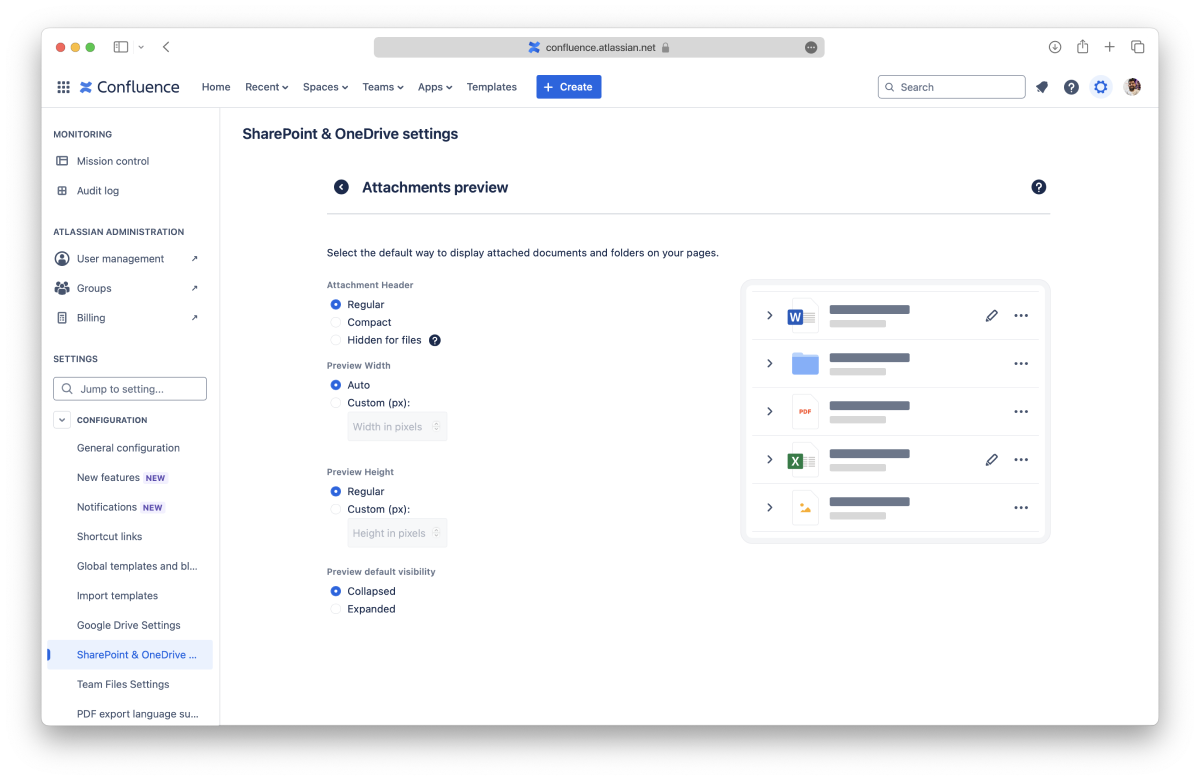Screen dimensions: 1200x781
Task: Open the three-dot menu on PDF file row
Action: (x=1020, y=411)
